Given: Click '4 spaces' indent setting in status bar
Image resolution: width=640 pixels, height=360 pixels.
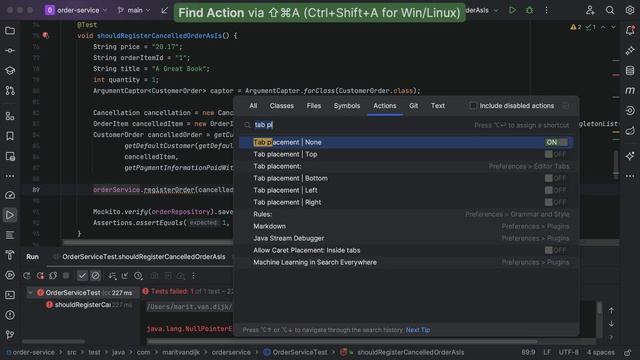Looking at the screenshot, I should 600,352.
